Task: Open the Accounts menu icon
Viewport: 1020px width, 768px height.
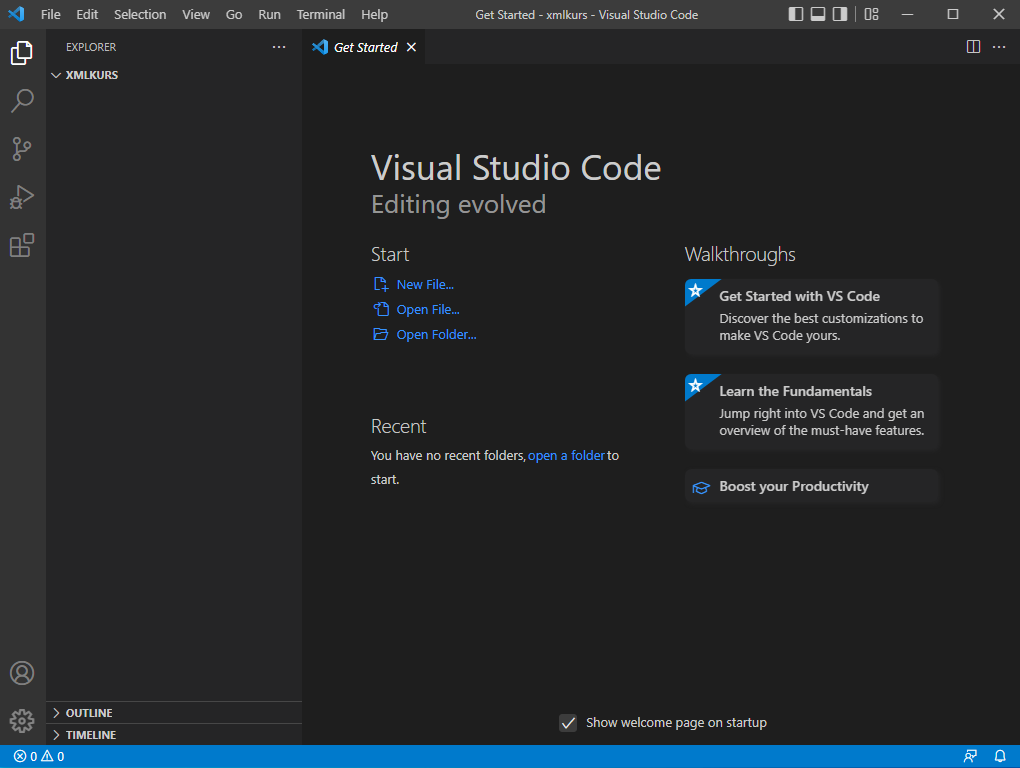Action: click(x=22, y=673)
